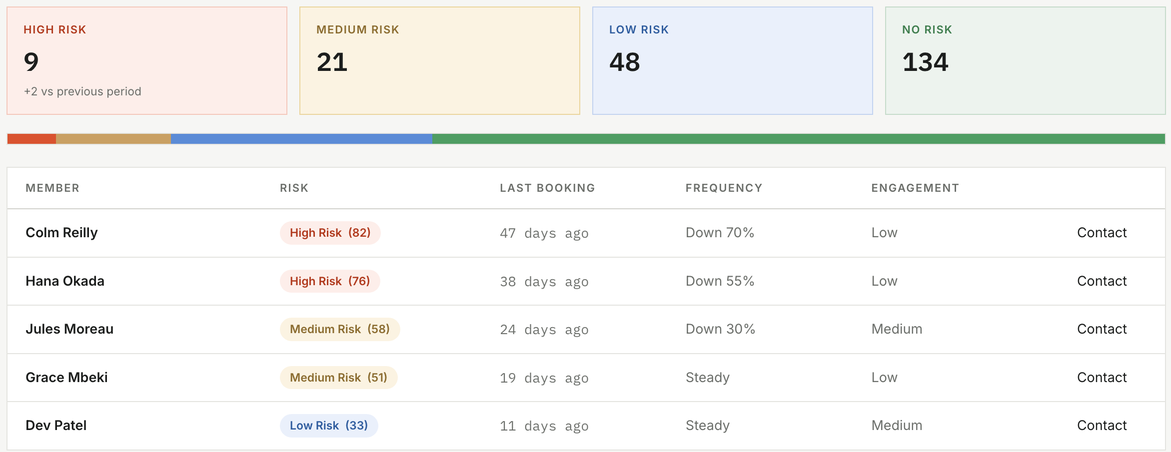
Task: Click the 'Down 30%' frequency value
Action: pos(720,329)
